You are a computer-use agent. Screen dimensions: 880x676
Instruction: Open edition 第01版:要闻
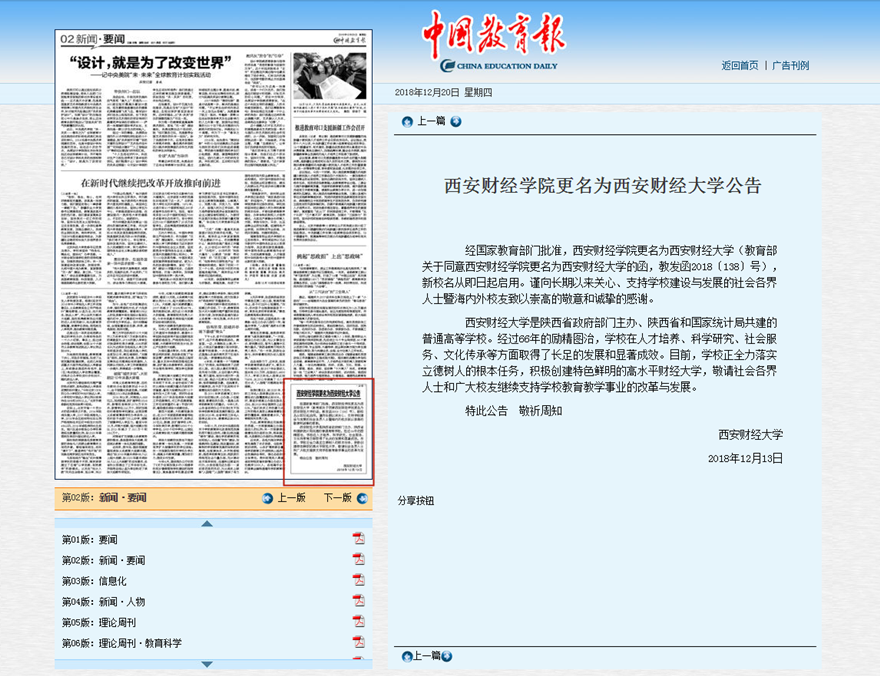90,540
